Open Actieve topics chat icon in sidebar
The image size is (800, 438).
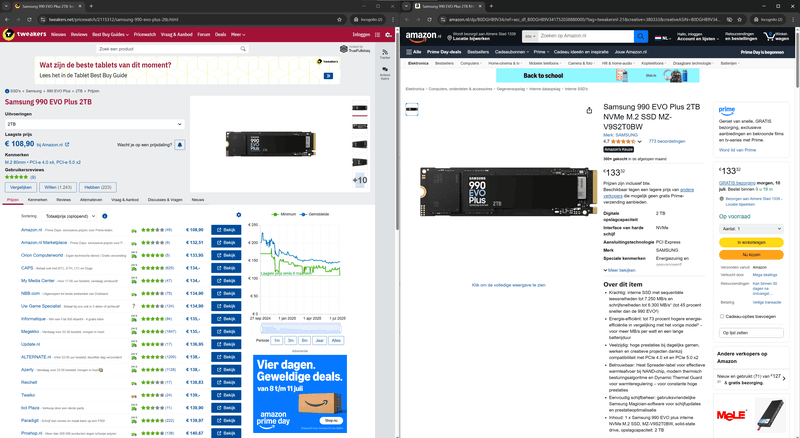pos(385,69)
